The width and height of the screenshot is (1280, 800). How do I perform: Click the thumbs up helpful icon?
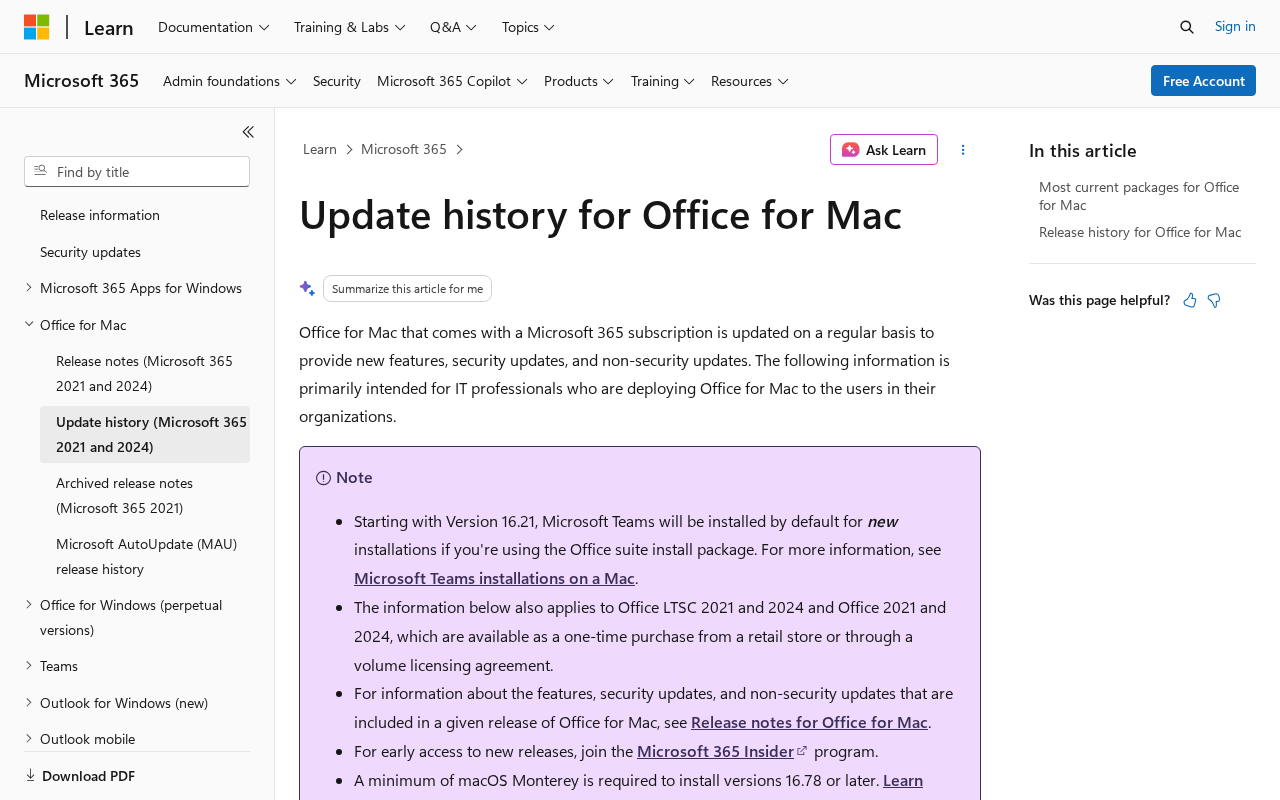pyautogui.click(x=1190, y=300)
